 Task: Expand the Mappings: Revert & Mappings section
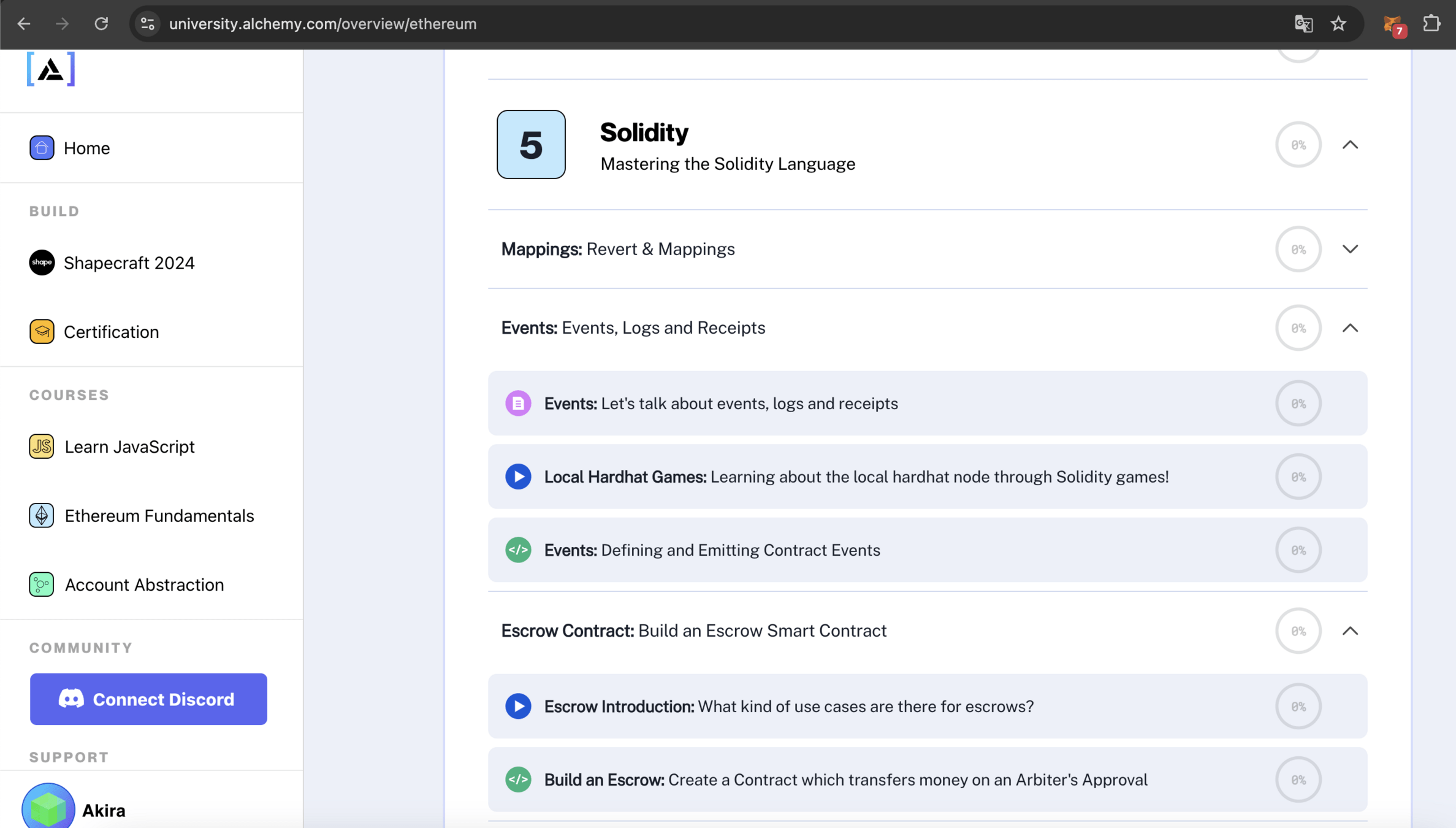1350,249
